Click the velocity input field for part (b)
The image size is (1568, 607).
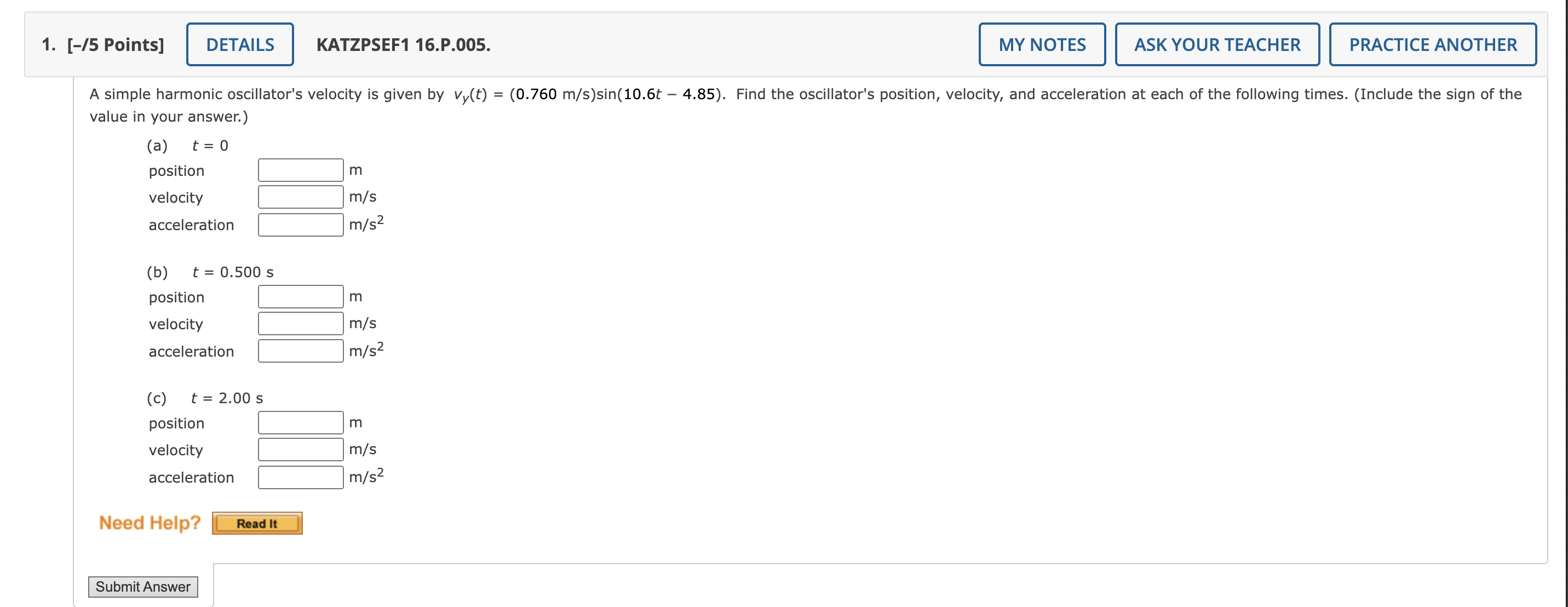pyautogui.click(x=301, y=323)
